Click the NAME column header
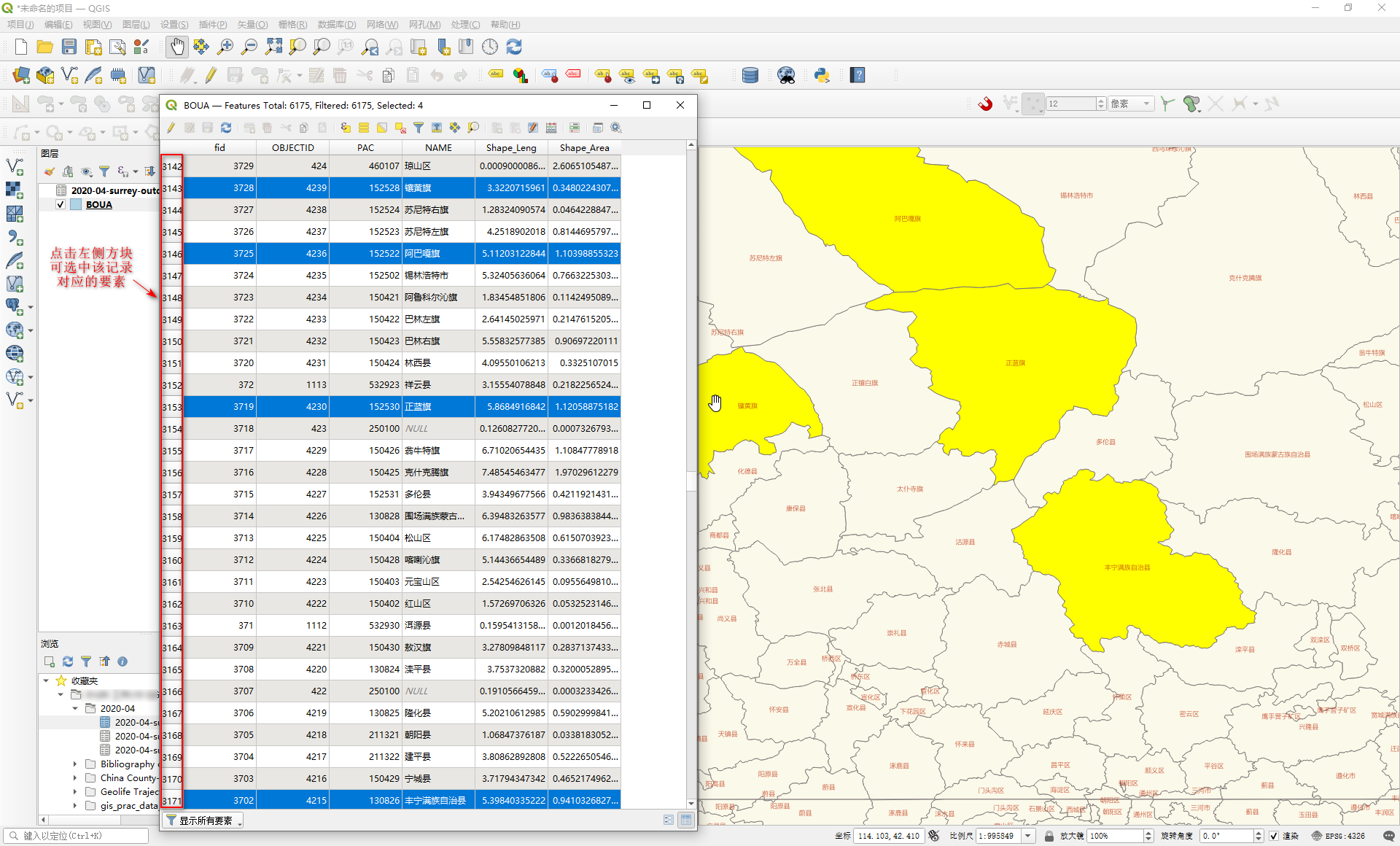This screenshot has width=1400, height=846. tap(438, 147)
